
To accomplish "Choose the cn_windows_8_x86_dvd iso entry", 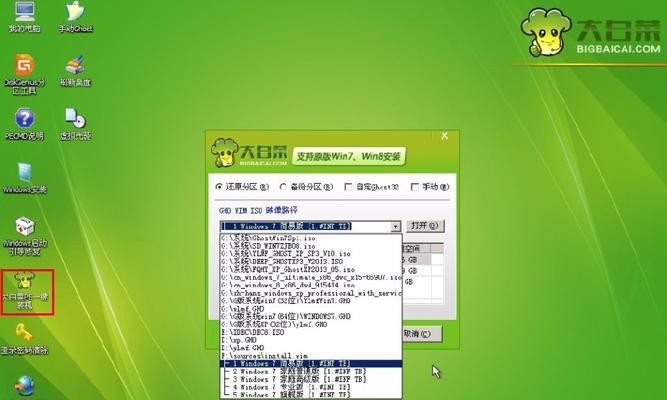I will pyautogui.click(x=311, y=285).
